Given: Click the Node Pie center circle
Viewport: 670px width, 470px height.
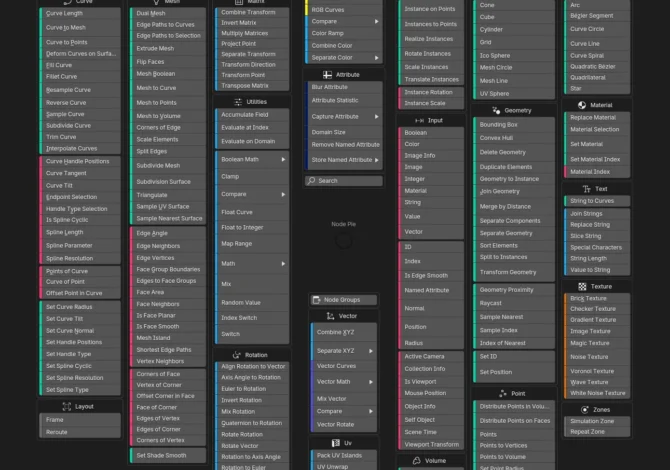Looking at the screenshot, I should coord(344,242).
